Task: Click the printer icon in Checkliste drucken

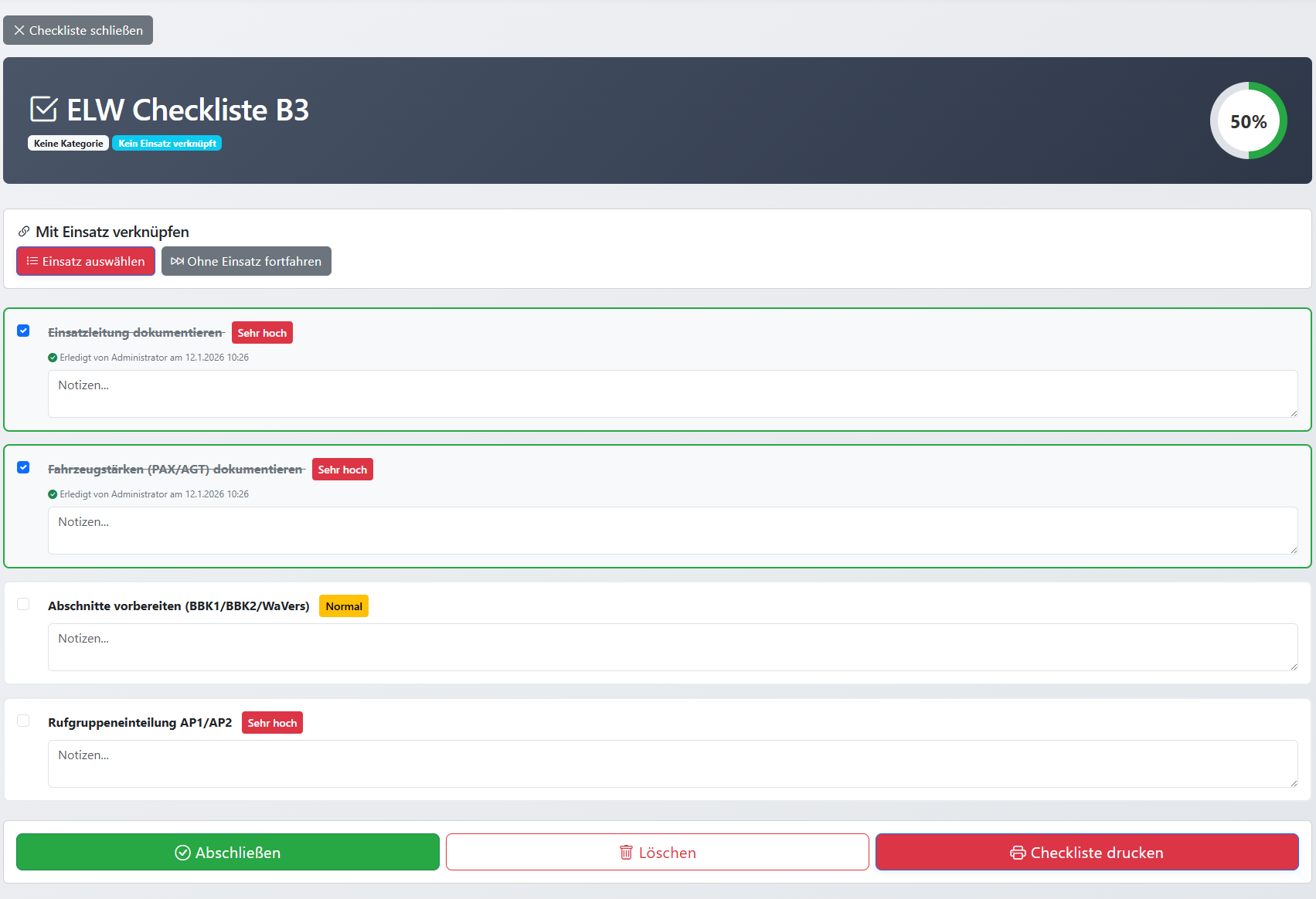Action: pos(1018,852)
